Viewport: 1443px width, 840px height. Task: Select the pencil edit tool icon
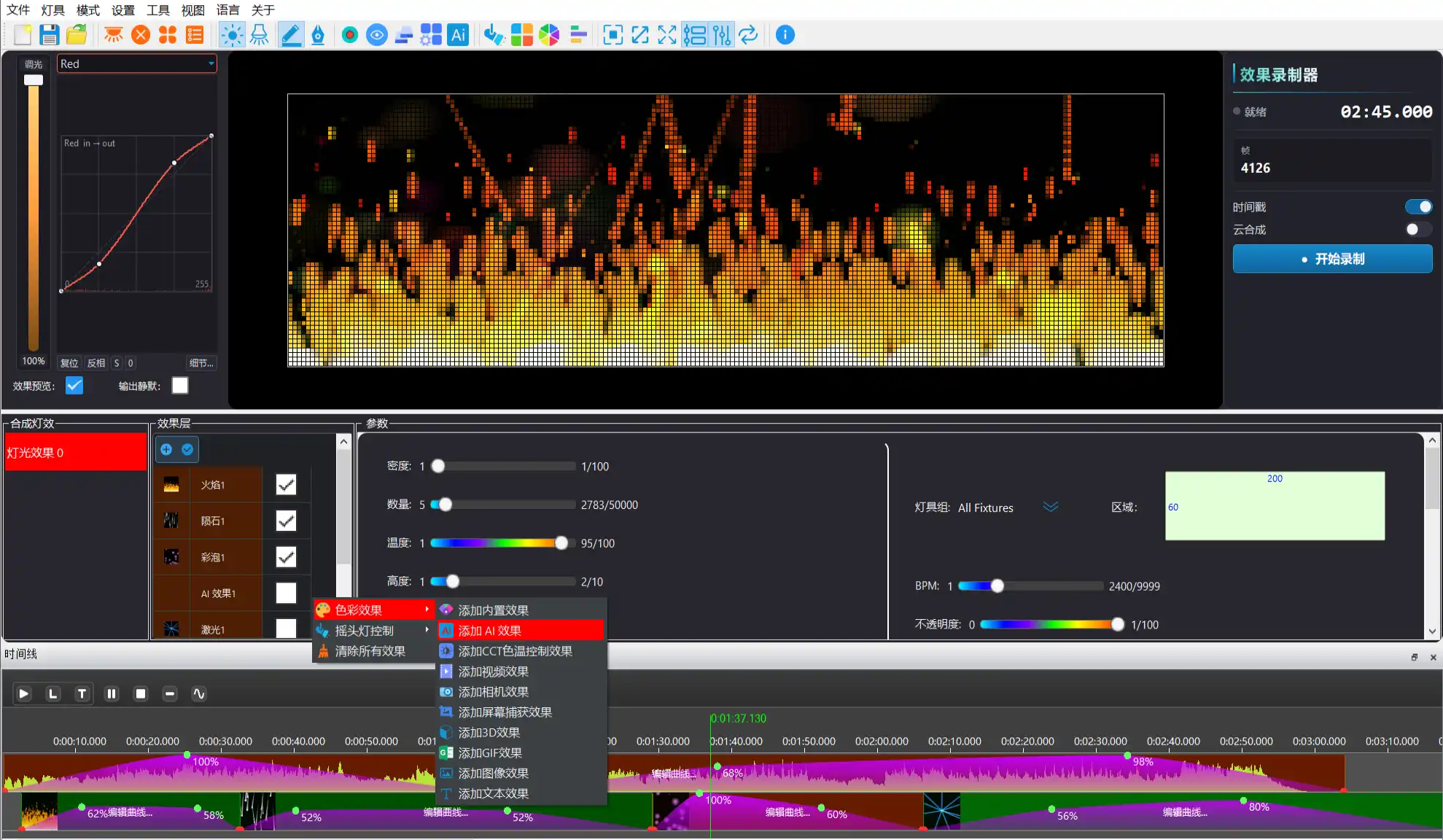click(x=291, y=34)
